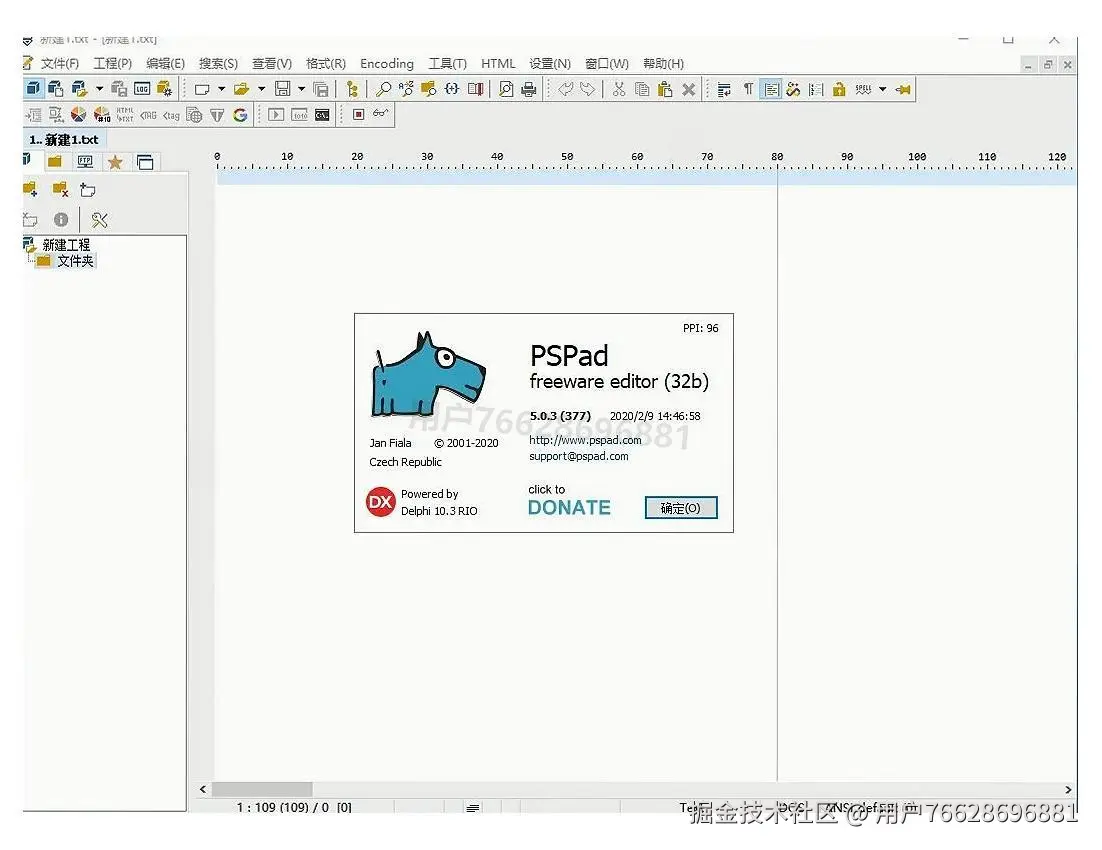
Task: Click the project tools wrench icon
Action: click(99, 220)
